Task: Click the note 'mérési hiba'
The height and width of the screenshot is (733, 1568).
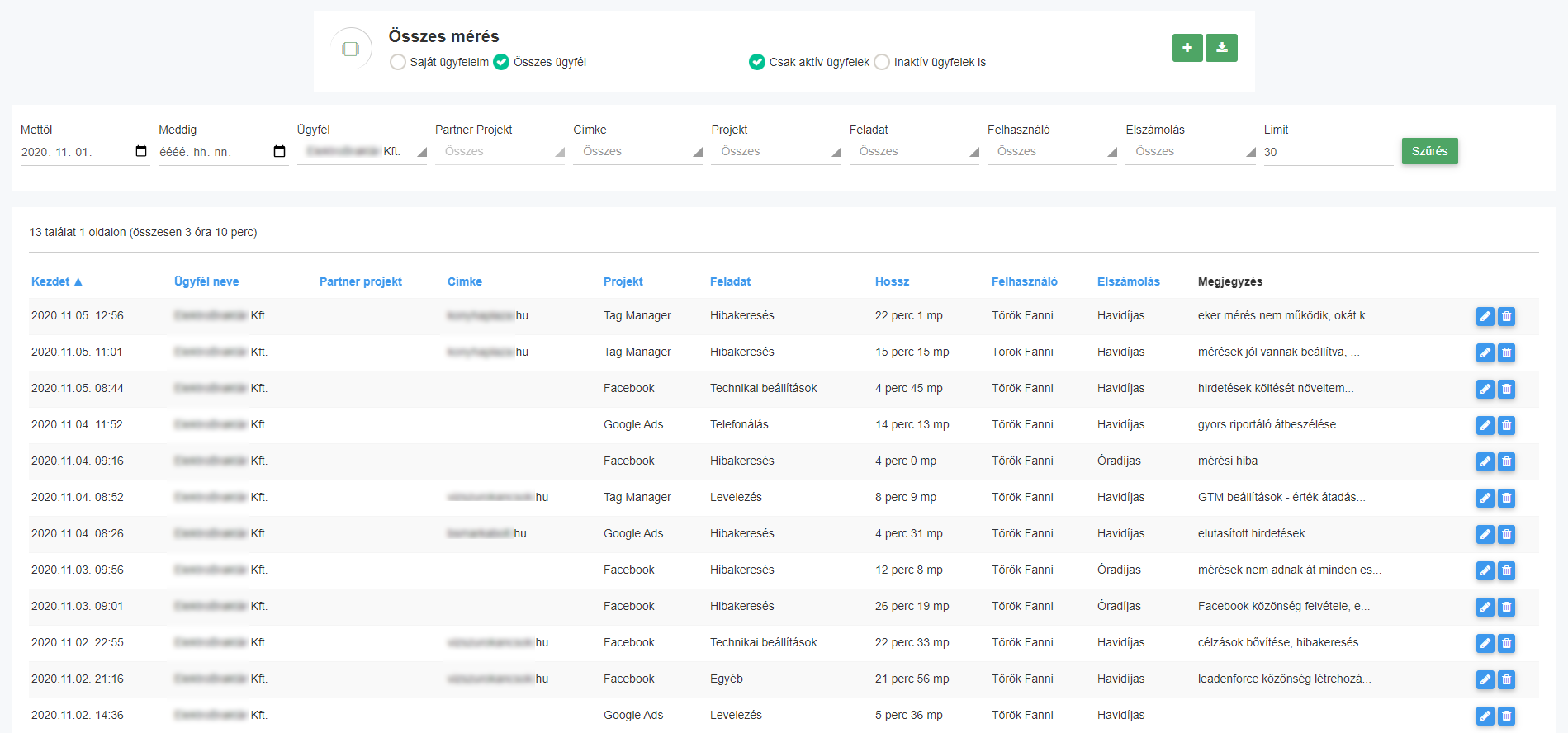Action: [x=1228, y=461]
